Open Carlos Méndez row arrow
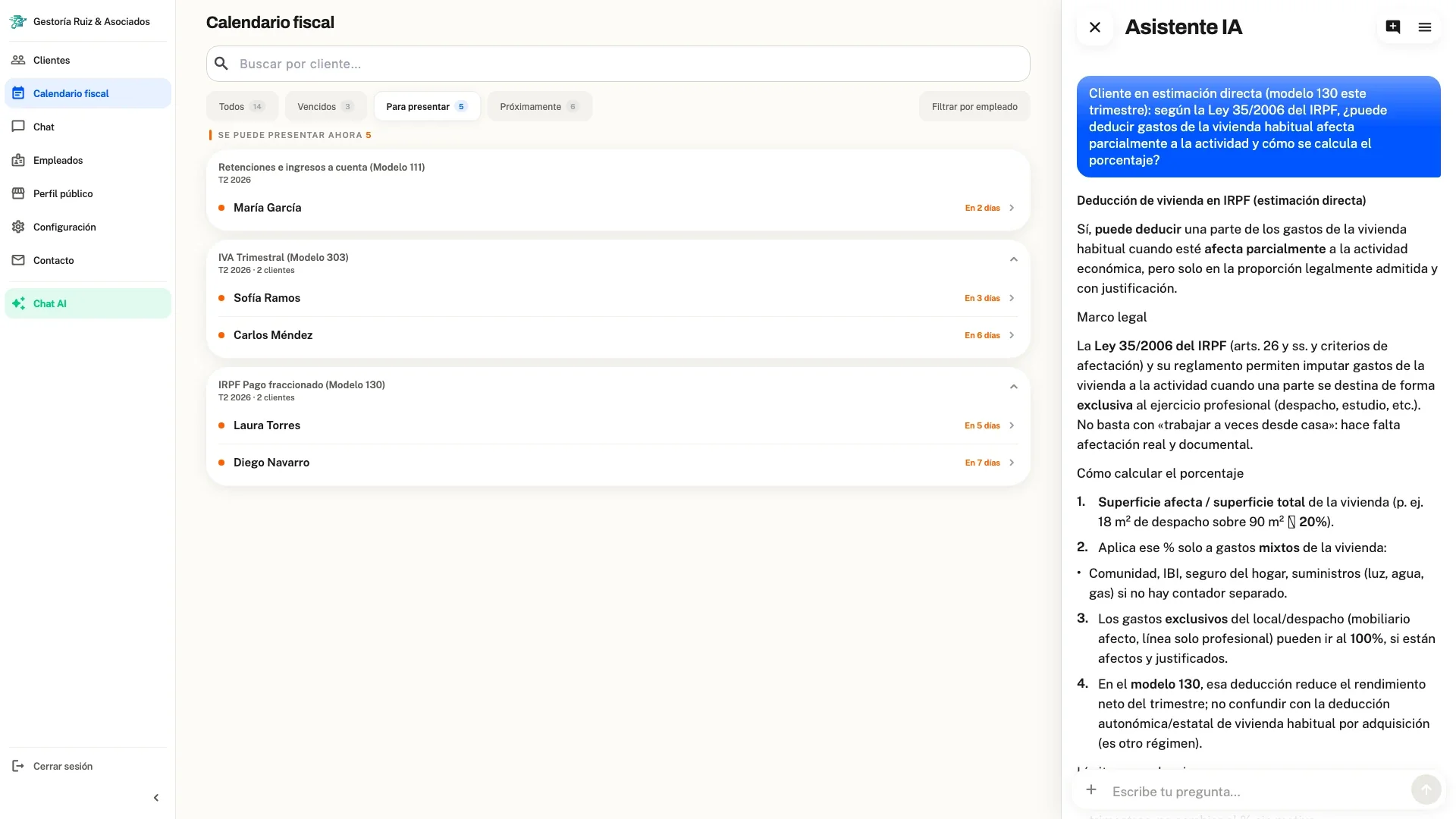Screen dimensions: 1456x819 (1012, 335)
